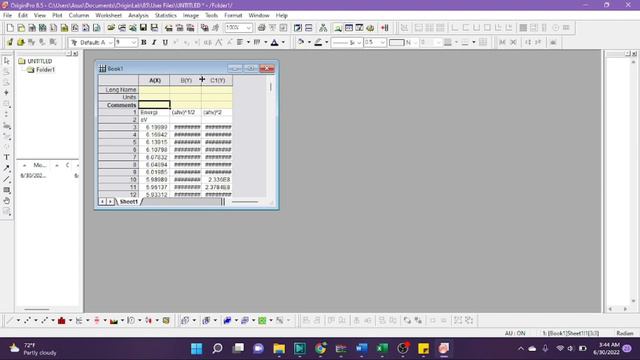This screenshot has height=360, width=640.
Task: Click the Print icon in toolbar
Action: click(262, 28)
